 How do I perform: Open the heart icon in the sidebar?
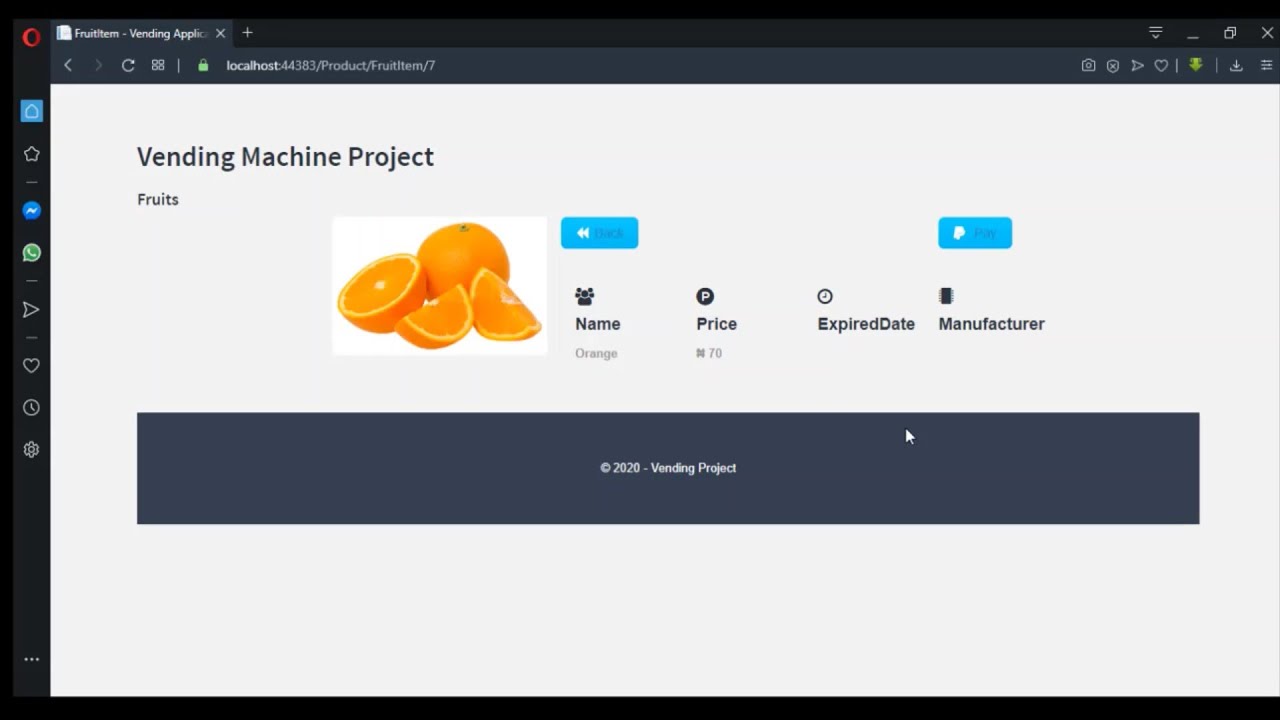tap(32, 366)
